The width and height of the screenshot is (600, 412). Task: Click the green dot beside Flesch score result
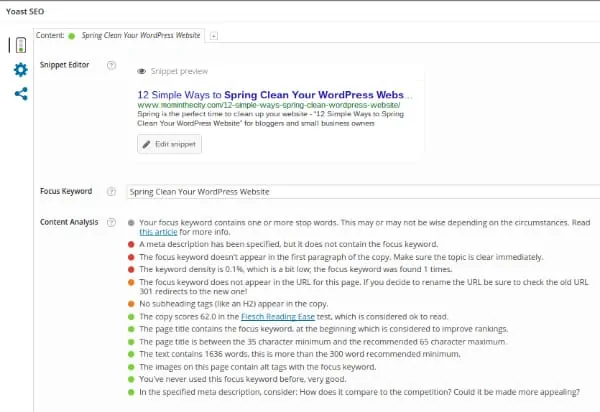pos(131,317)
